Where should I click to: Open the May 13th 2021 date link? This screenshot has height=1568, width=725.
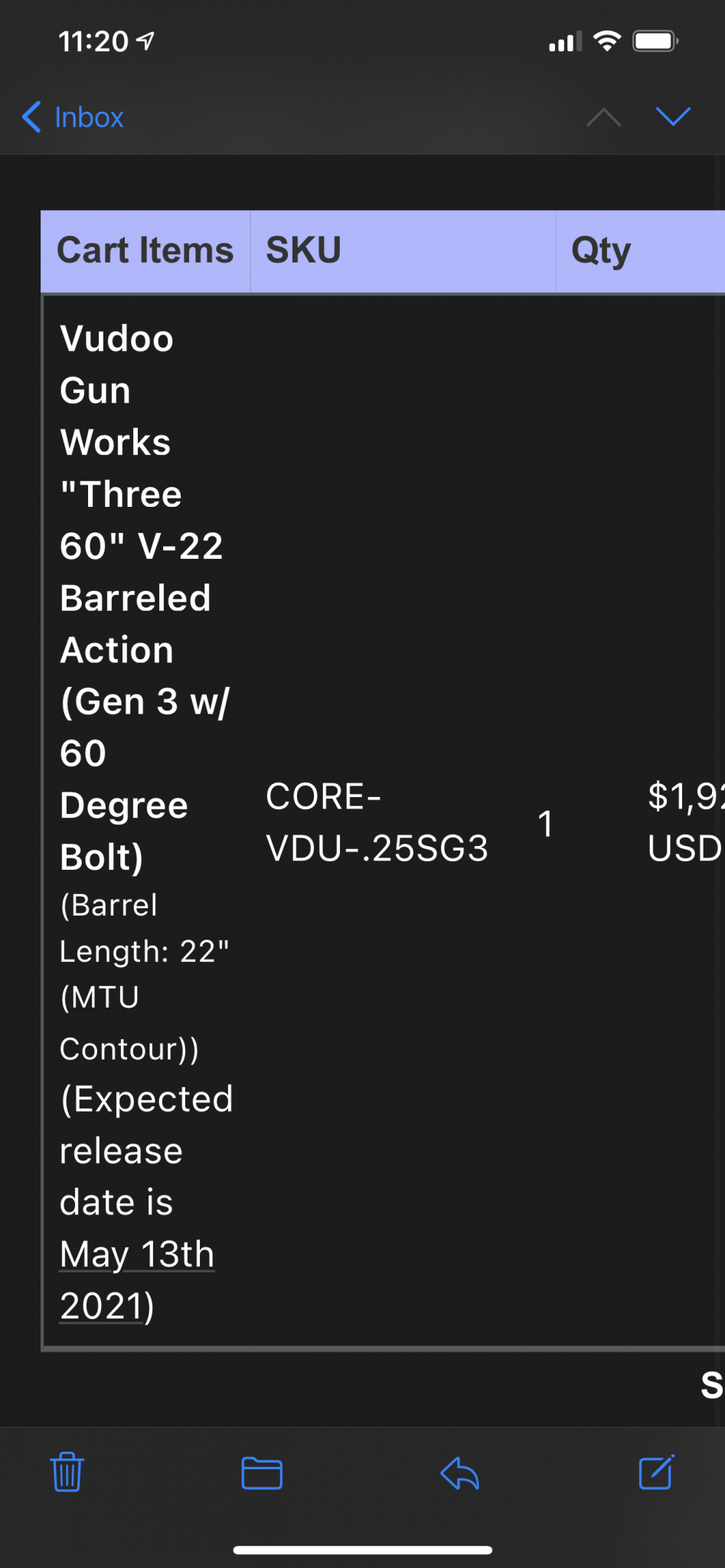coord(136,1279)
